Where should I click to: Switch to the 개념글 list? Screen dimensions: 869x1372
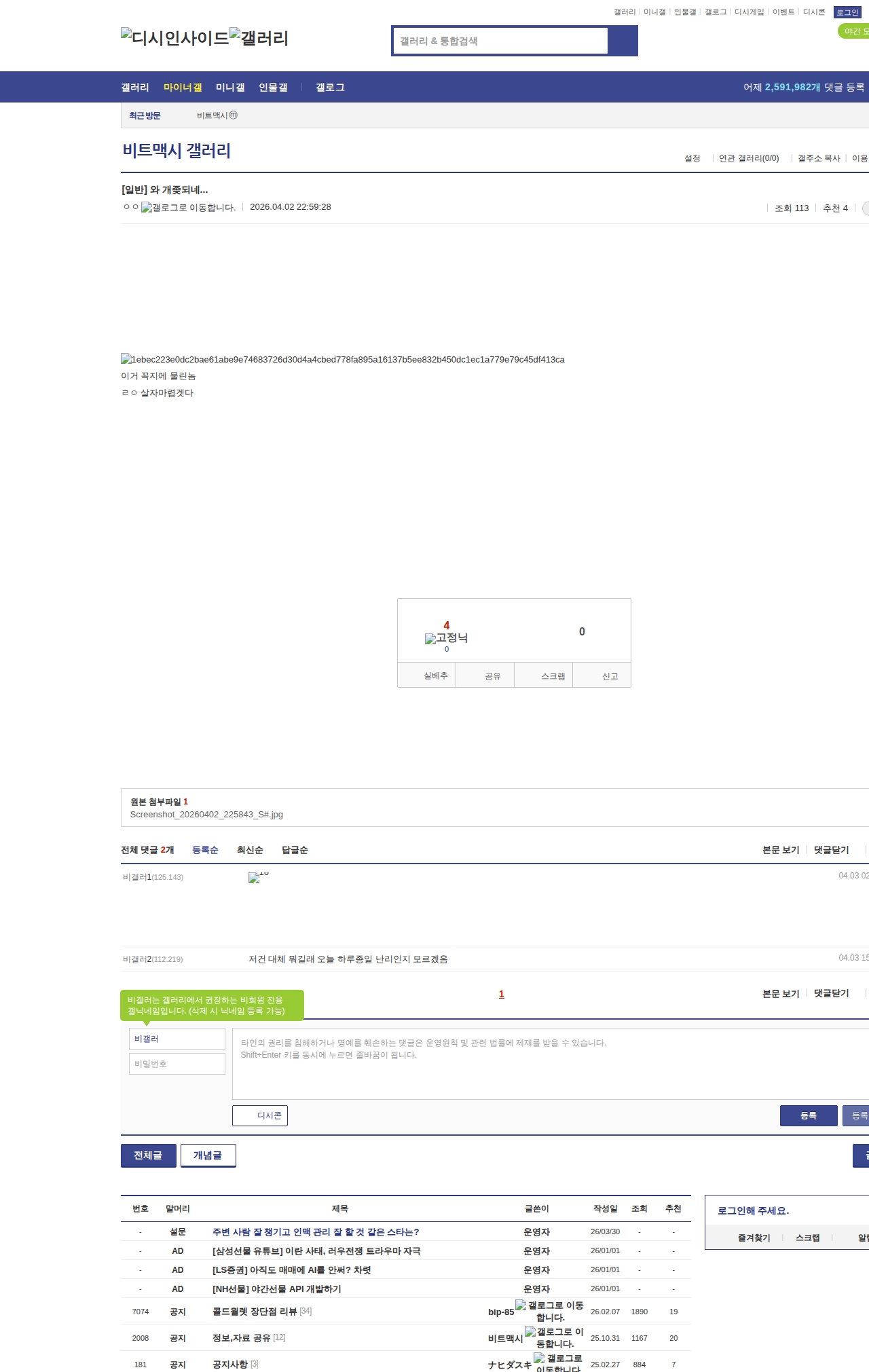tap(208, 1155)
